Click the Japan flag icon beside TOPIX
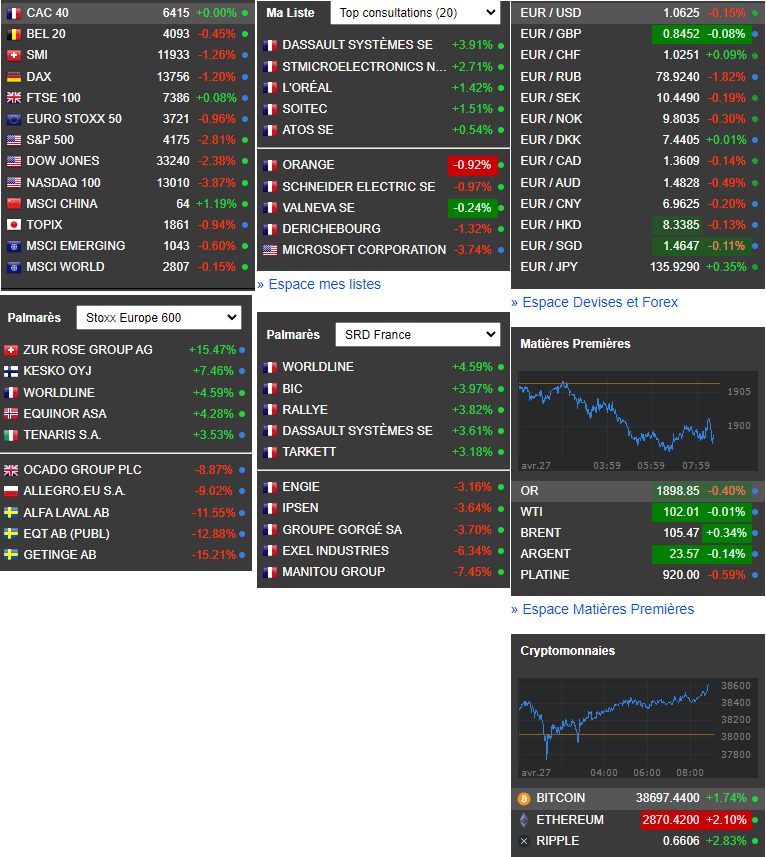The width and height of the screenshot is (766, 857). point(14,225)
